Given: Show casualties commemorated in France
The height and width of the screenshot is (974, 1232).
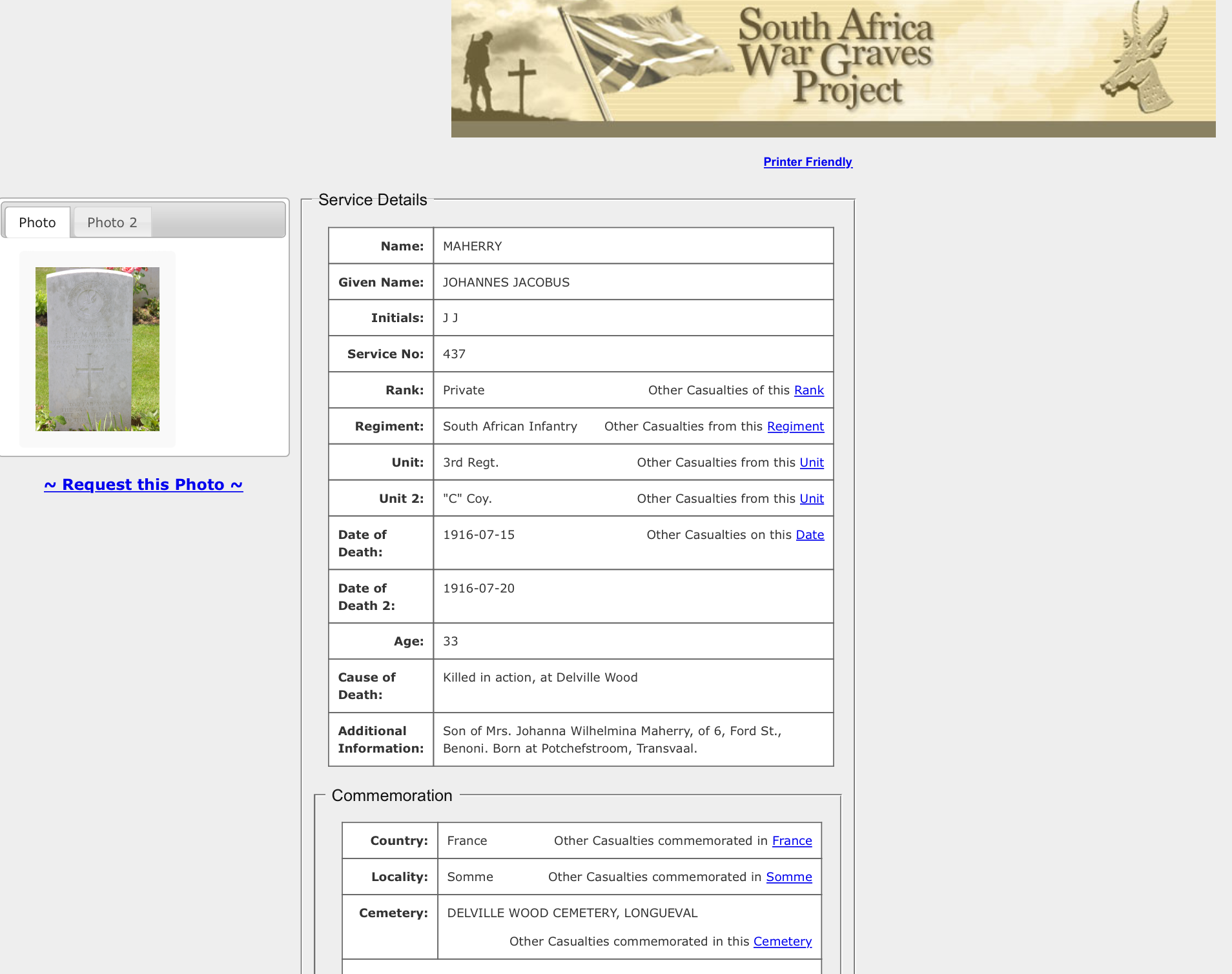Looking at the screenshot, I should [x=792, y=841].
